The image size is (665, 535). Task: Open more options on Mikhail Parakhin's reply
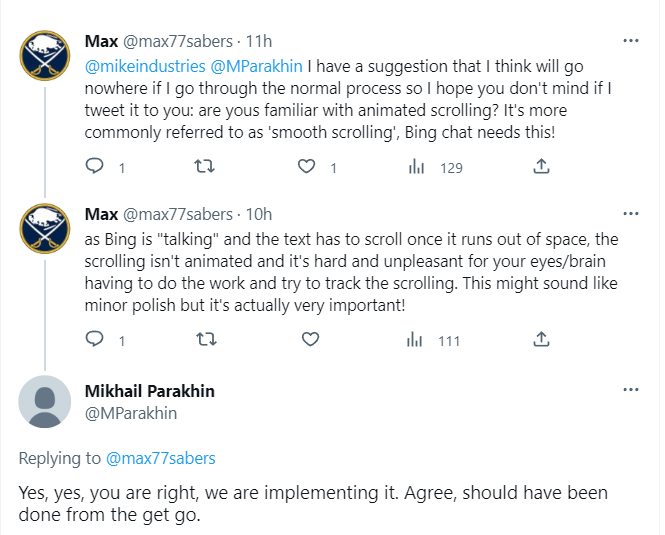tap(631, 389)
